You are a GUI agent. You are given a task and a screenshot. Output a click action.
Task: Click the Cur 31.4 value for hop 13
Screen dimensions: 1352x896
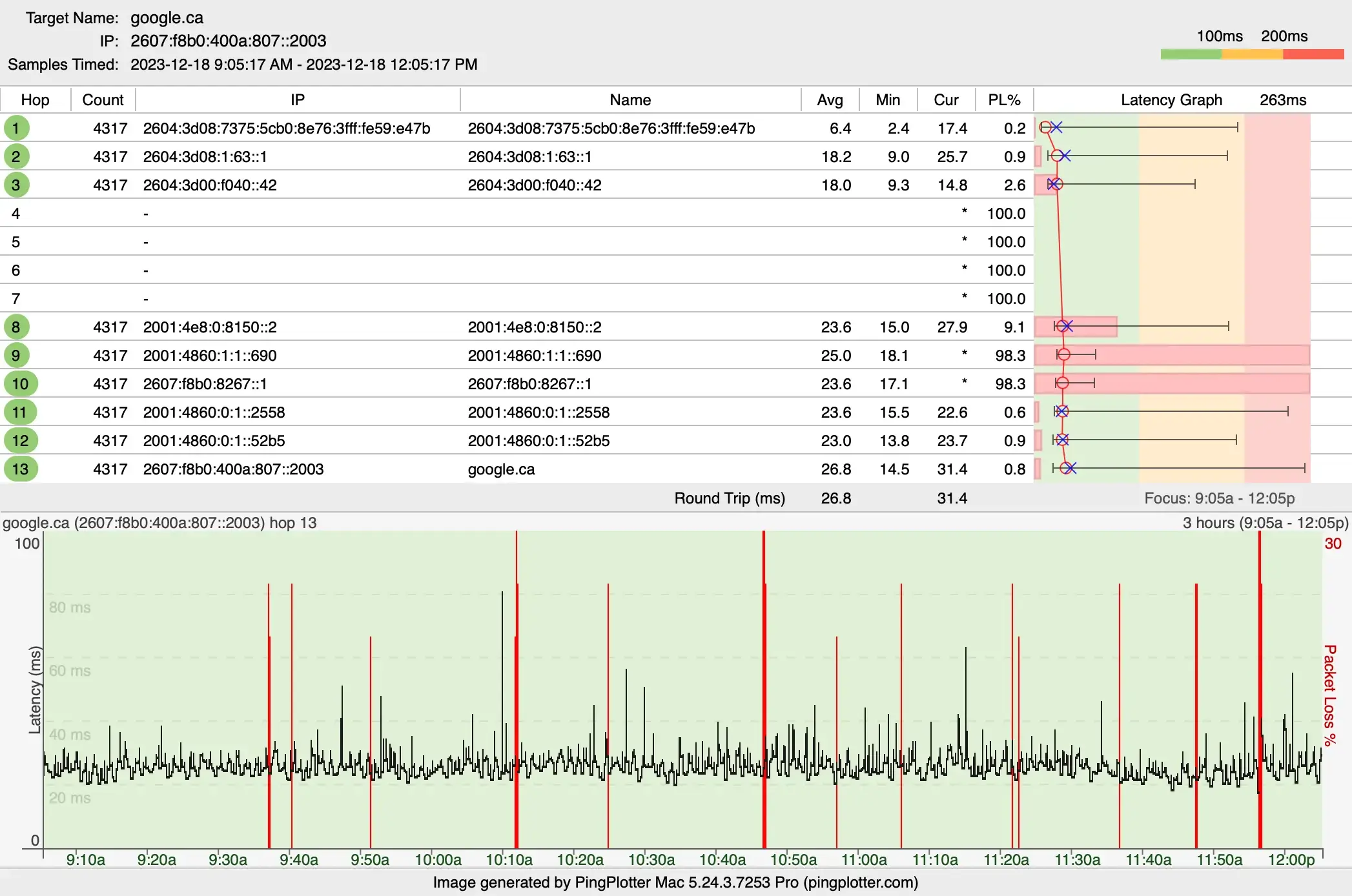click(952, 469)
